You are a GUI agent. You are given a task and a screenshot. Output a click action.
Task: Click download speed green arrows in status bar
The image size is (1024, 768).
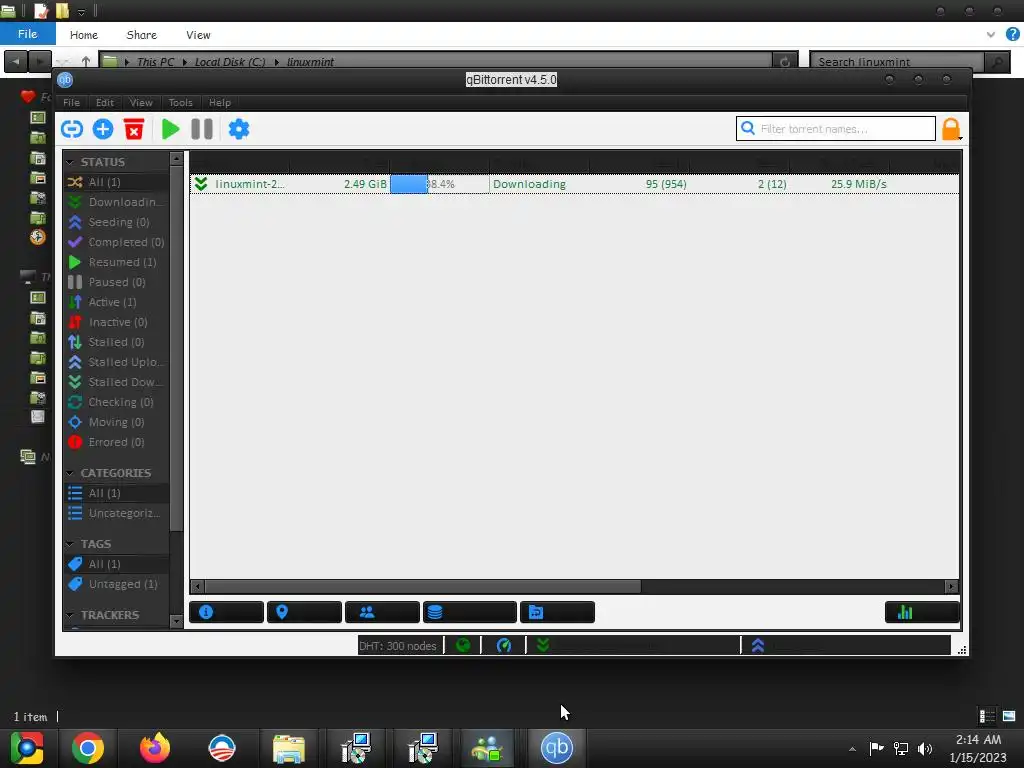click(x=543, y=645)
